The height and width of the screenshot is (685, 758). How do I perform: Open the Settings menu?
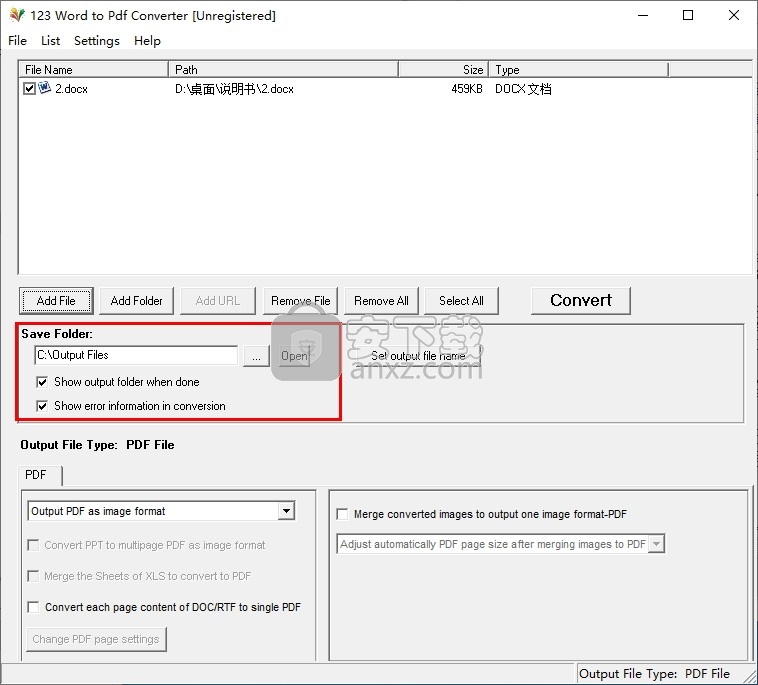pyautogui.click(x=96, y=41)
